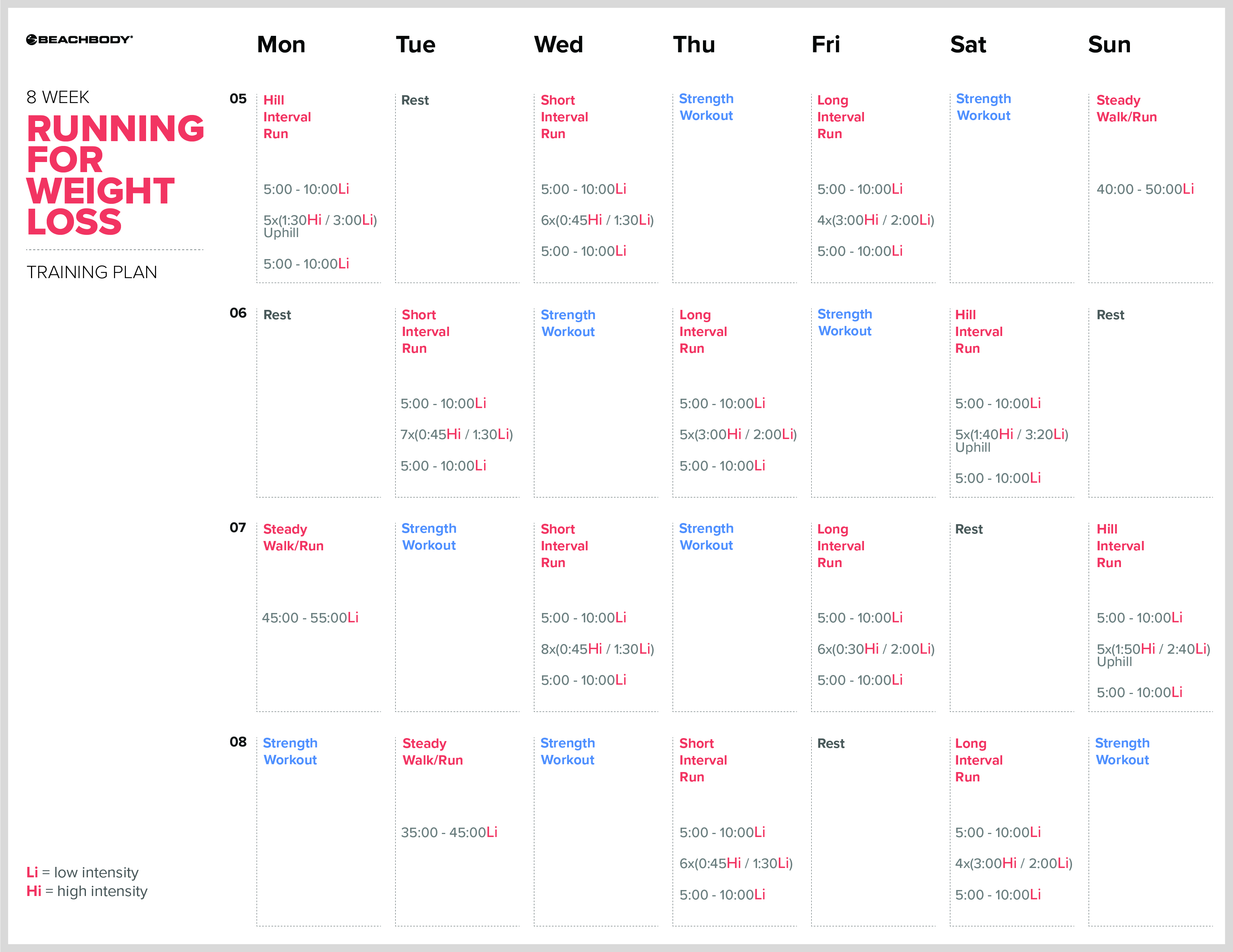Click 40:00 - 50:00Li duration text

point(1144,189)
